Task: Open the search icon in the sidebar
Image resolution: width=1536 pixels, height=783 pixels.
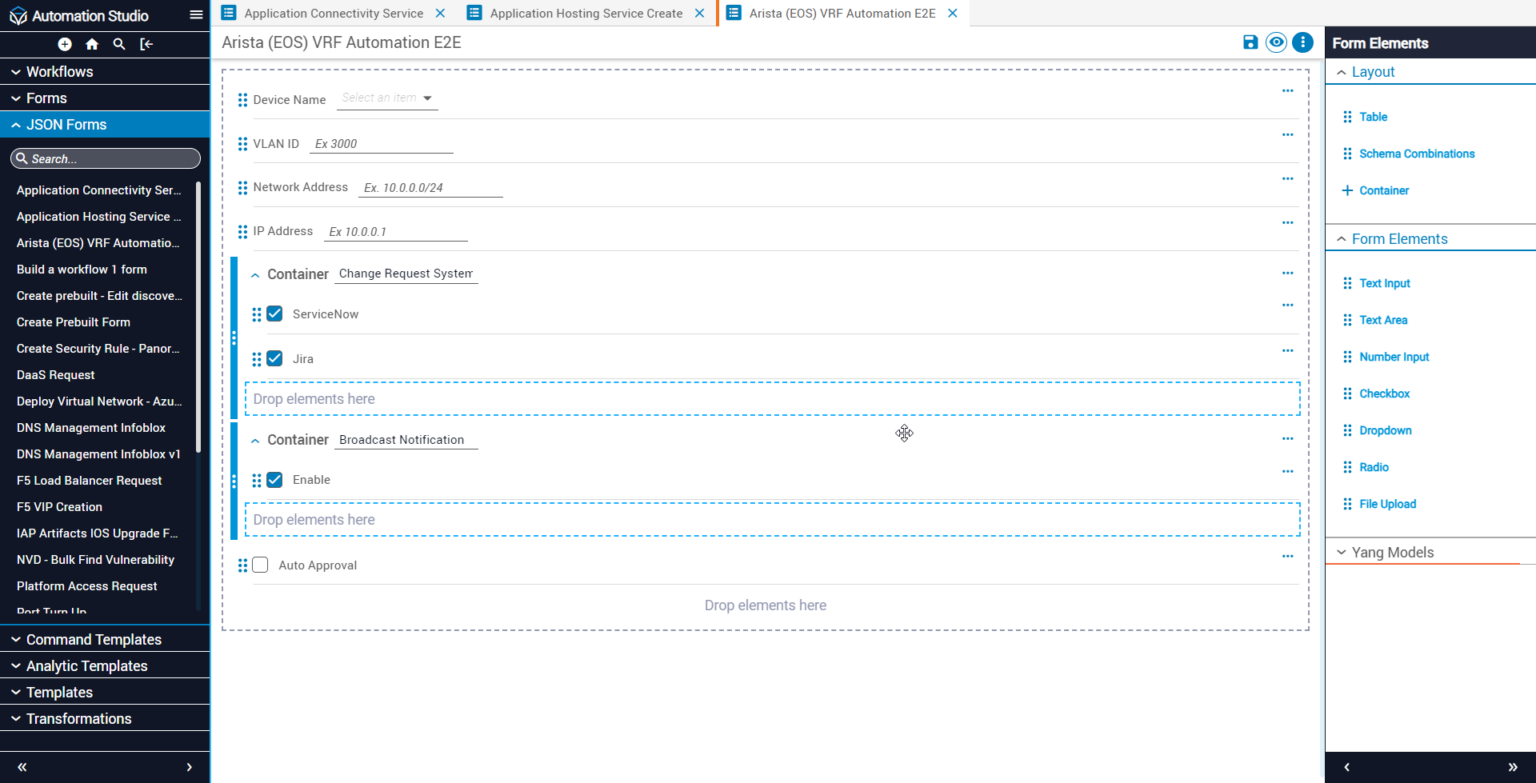Action: pyautogui.click(x=118, y=44)
